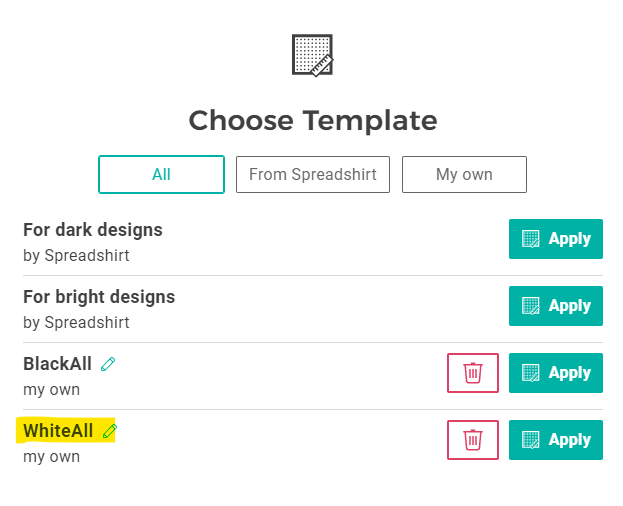Viewport: 623px width, 506px height.
Task: Select the For bright designs title
Action: pyautogui.click(x=99, y=297)
